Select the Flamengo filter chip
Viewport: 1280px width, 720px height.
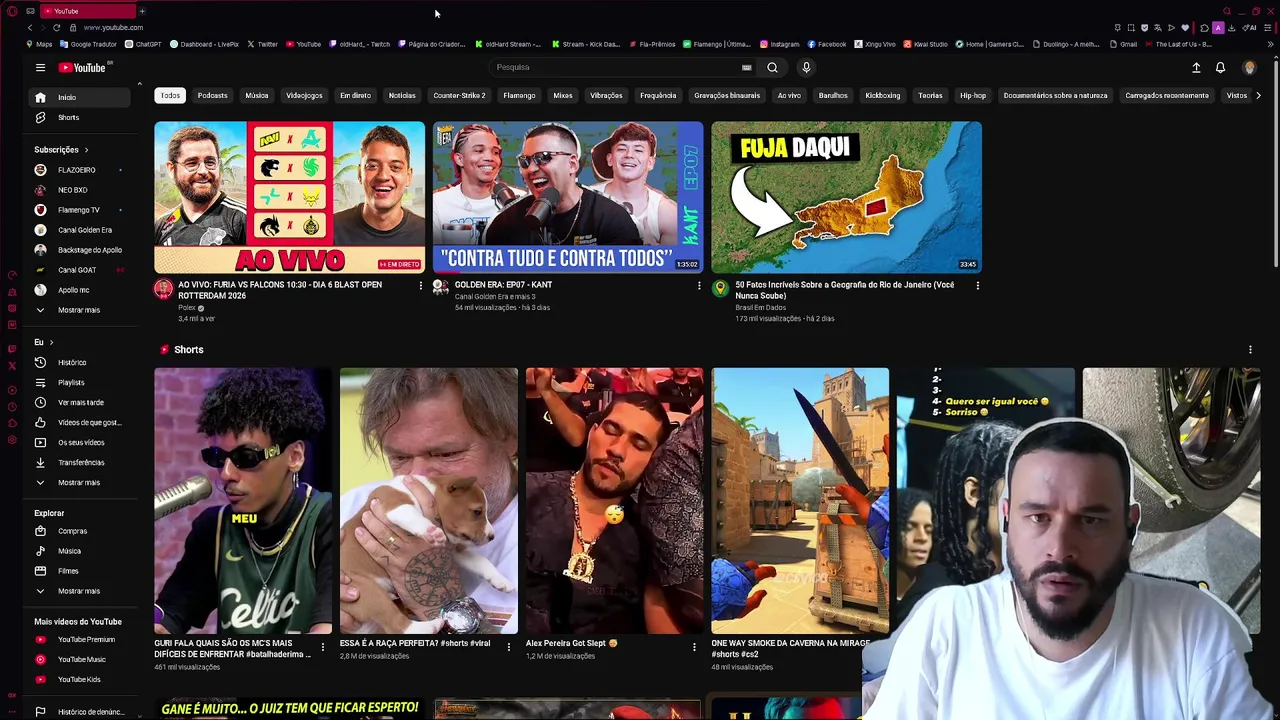[519, 95]
